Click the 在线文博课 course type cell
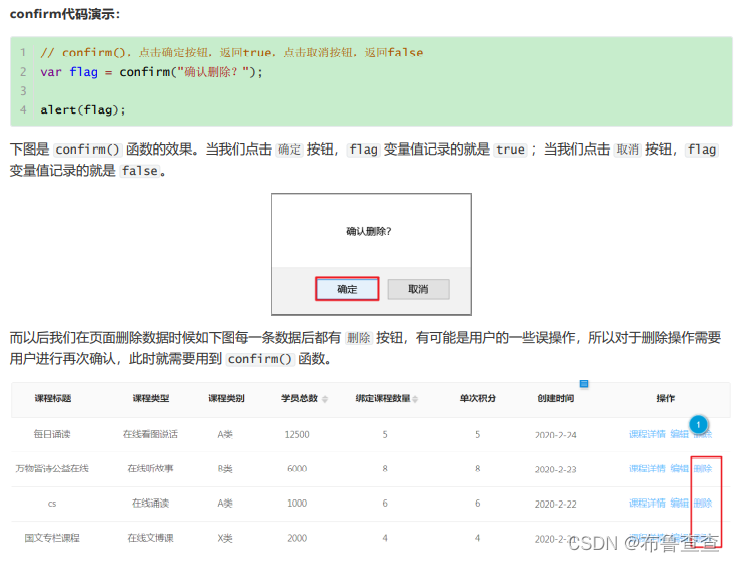734x562 pixels. [150, 538]
